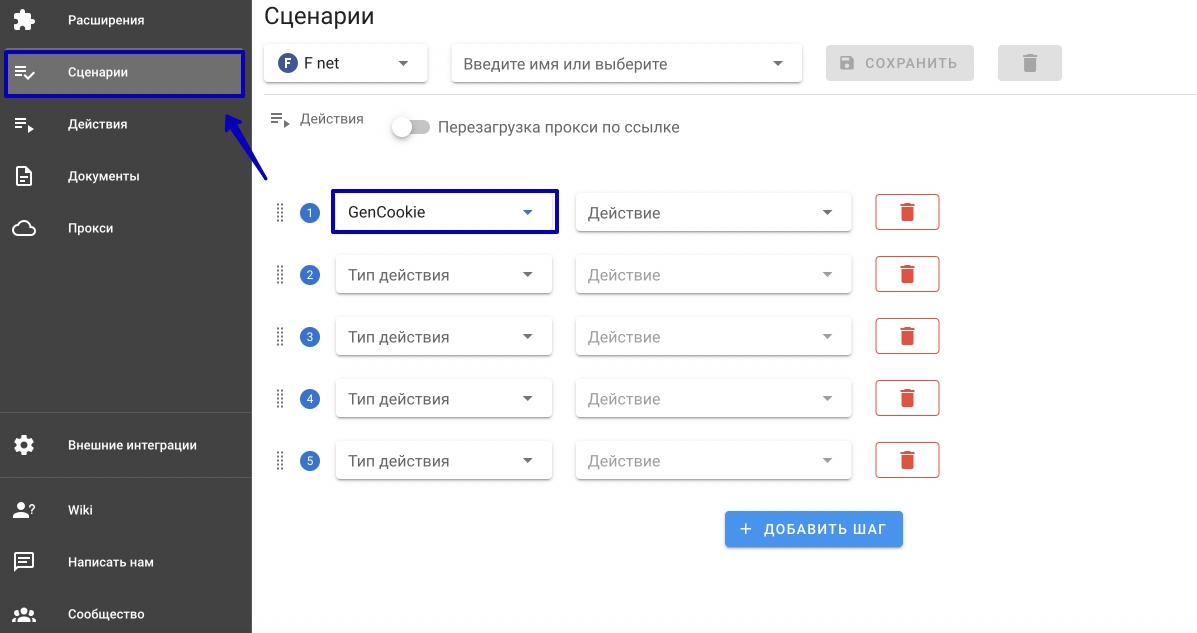Expand the Тип действия dropdown in step 3
Viewport: 1197px width, 633px height.
click(444, 337)
